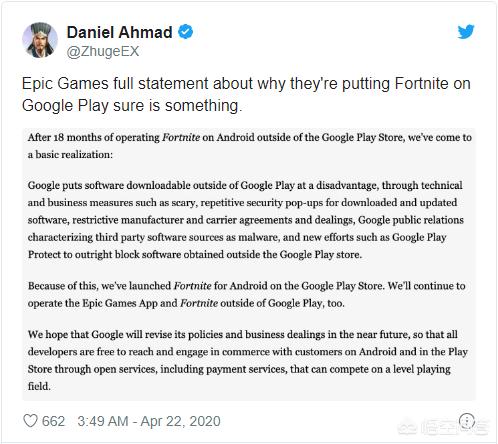Click the blue verified badge
This screenshot has width=498, height=444.
(x=185, y=32)
